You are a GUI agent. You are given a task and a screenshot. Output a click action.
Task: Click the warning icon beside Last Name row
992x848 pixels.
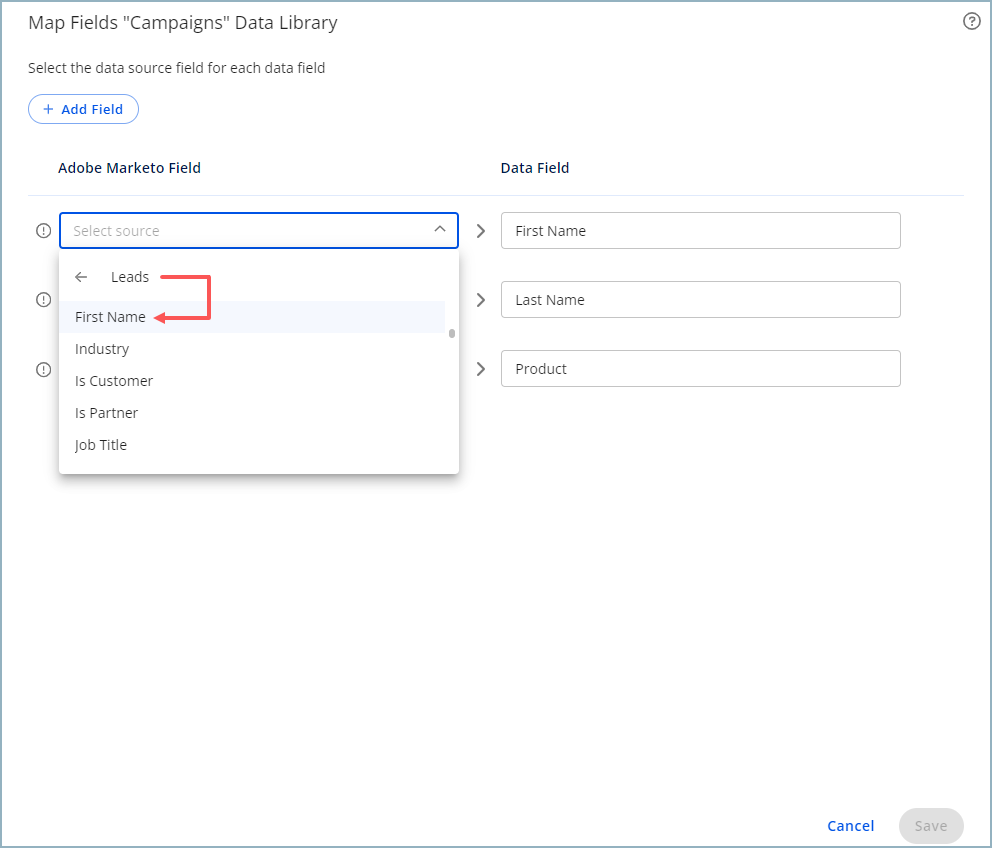tap(44, 299)
